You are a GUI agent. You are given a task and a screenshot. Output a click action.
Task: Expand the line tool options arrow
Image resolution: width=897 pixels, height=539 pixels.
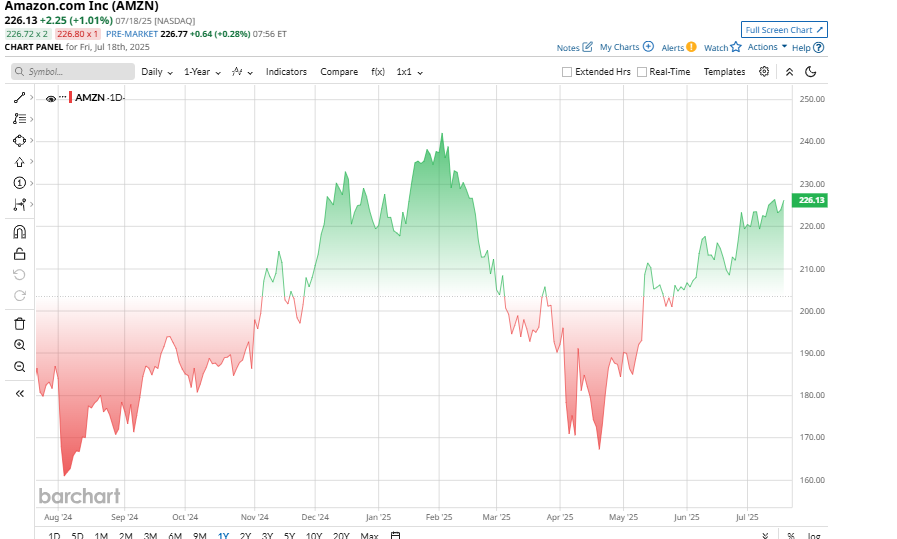[x=31, y=97]
